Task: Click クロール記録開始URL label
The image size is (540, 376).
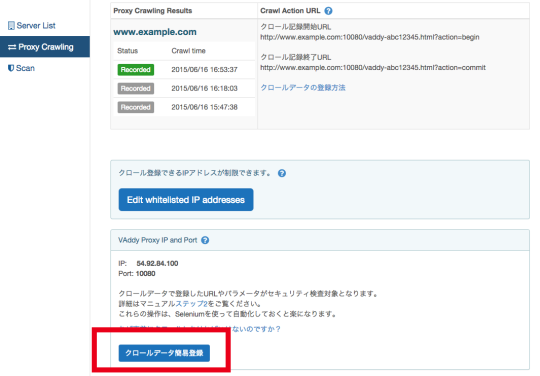Action: pos(295,27)
